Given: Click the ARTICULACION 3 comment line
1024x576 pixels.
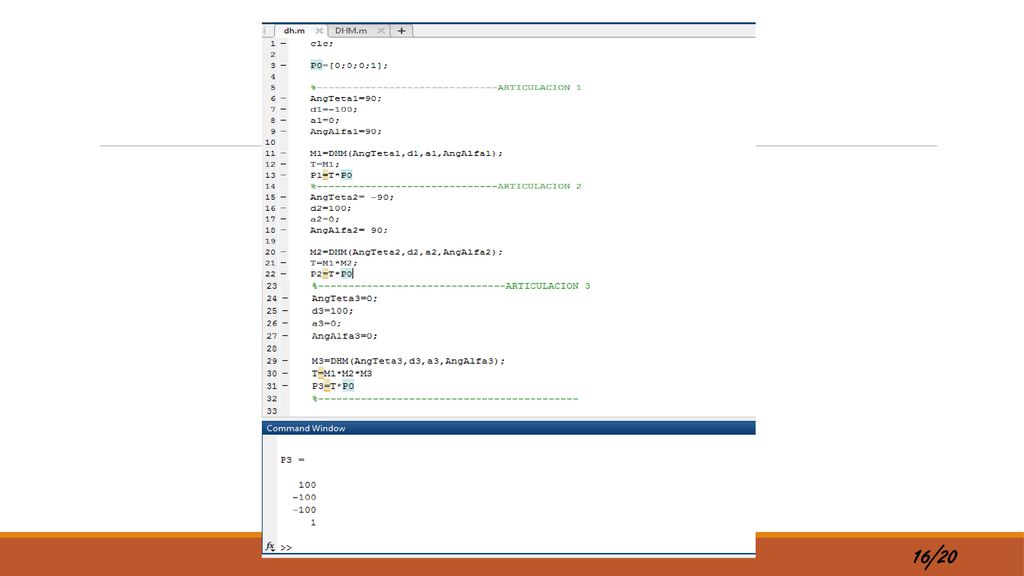Looking at the screenshot, I should coord(451,286).
